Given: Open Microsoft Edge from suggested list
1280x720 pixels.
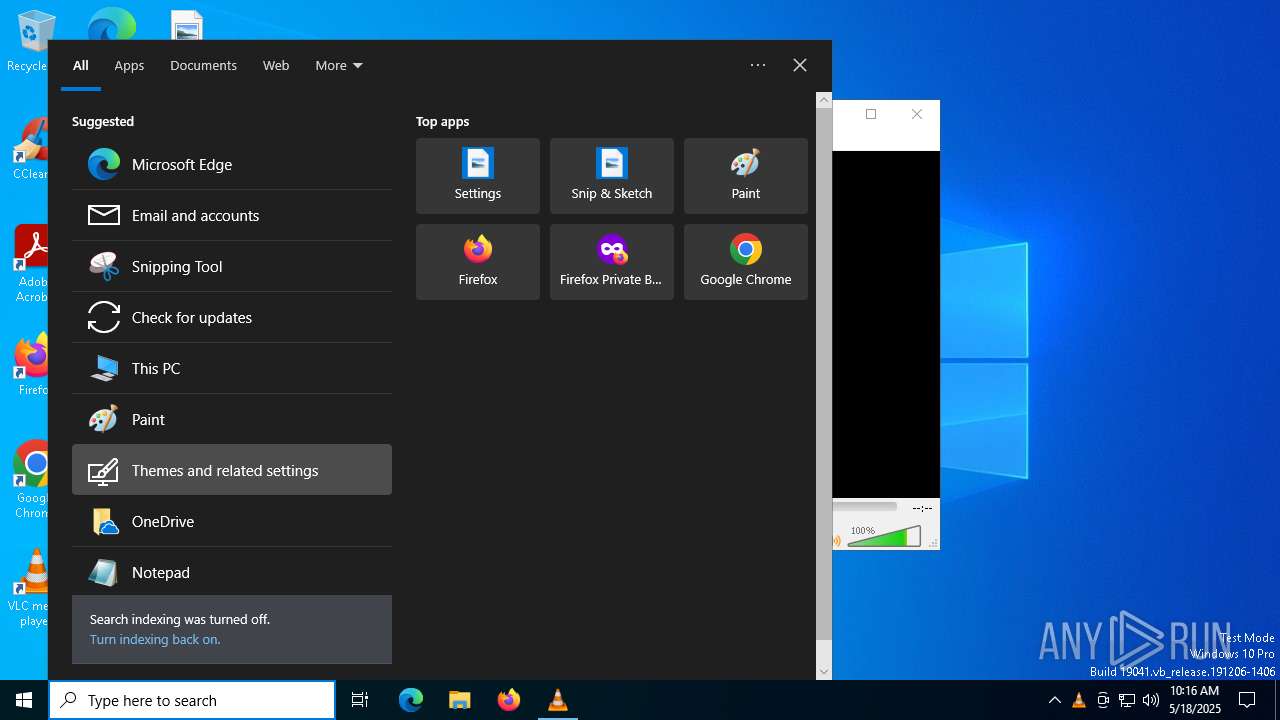Looking at the screenshot, I should [x=232, y=164].
